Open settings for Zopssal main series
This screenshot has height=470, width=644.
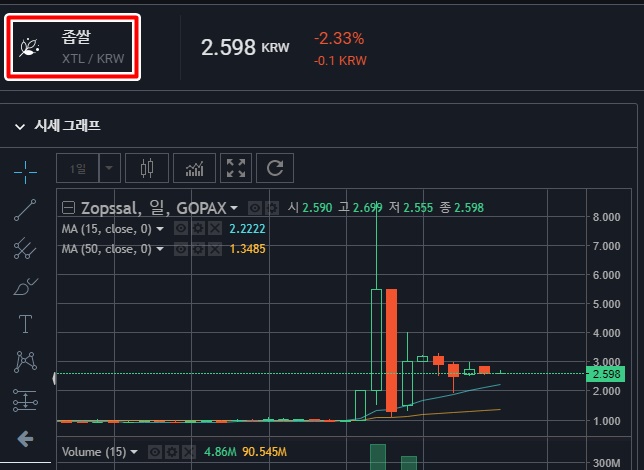pos(271,208)
